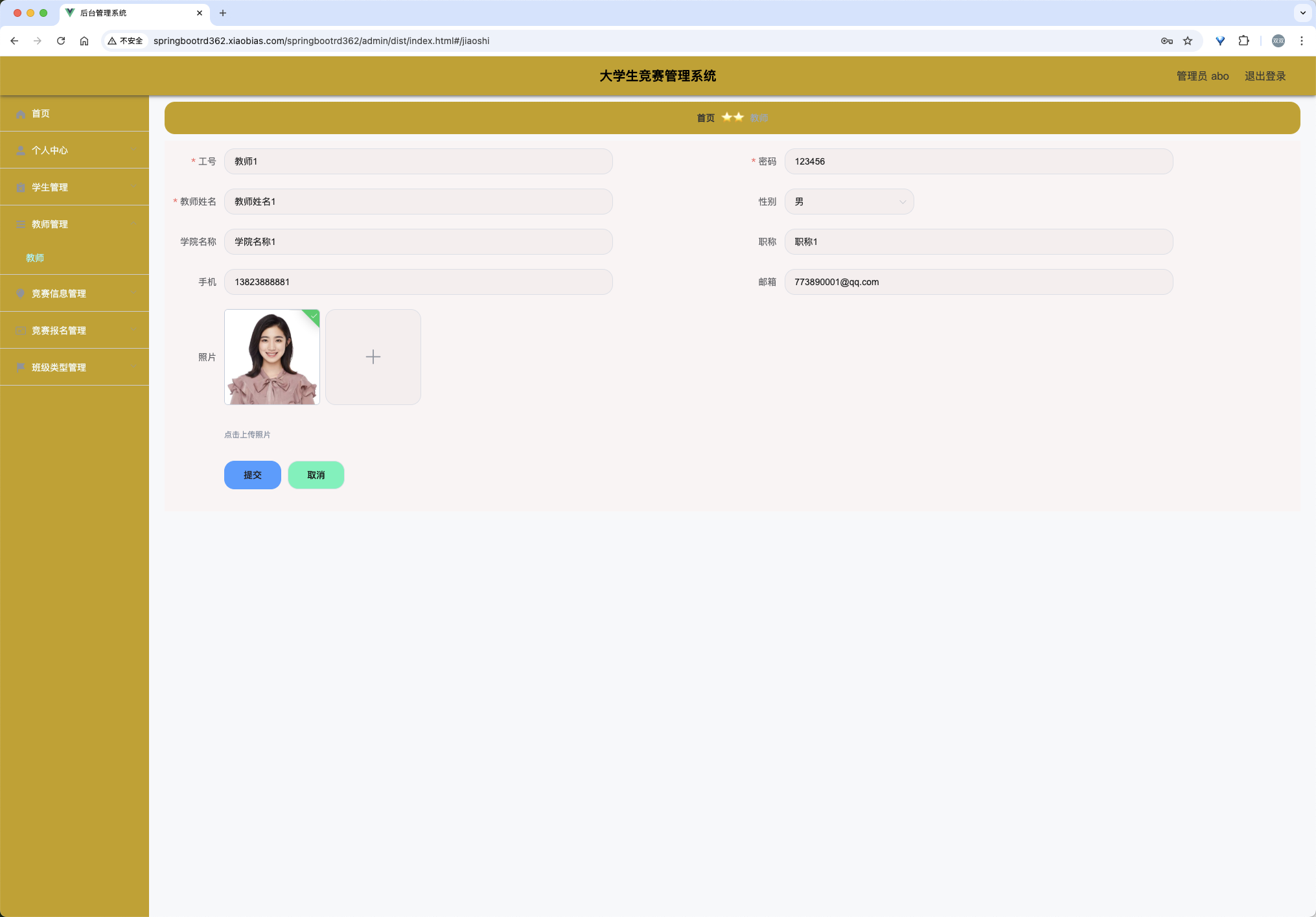1316x917 pixels.
Task: Open the 教师管理 menu item
Action: click(75, 224)
